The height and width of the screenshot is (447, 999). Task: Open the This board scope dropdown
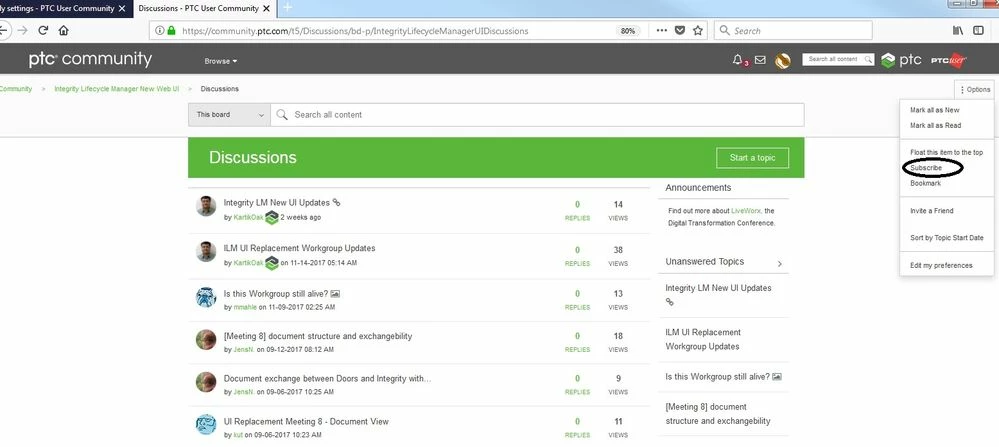click(x=229, y=115)
